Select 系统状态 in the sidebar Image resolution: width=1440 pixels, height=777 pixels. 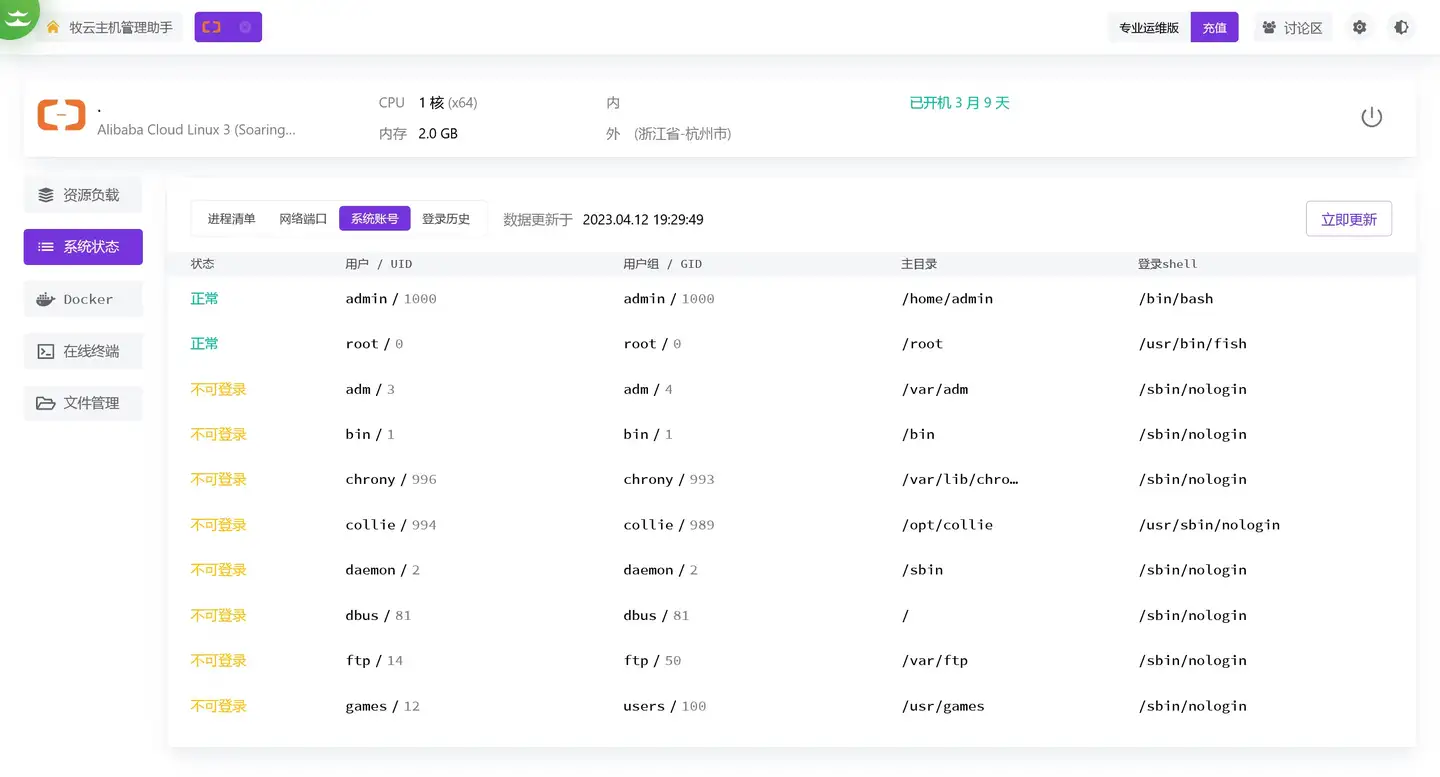[83, 247]
